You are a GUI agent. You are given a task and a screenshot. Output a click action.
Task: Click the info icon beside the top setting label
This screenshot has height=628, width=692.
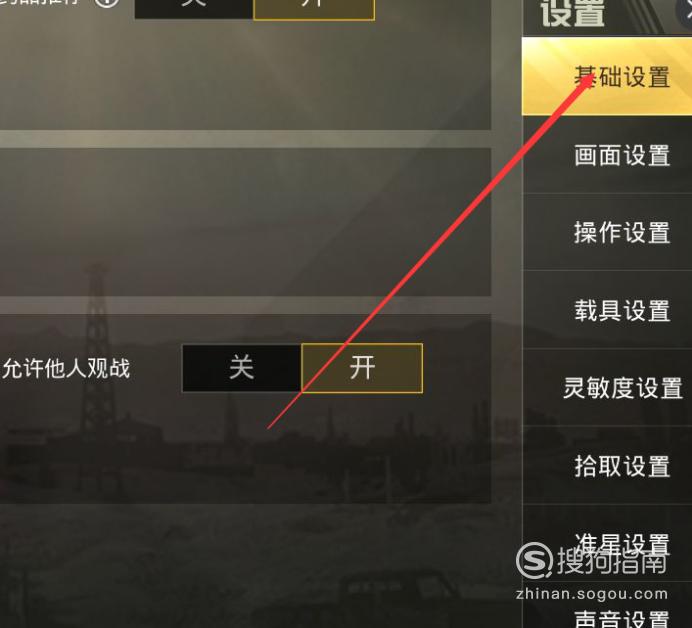click(107, 2)
